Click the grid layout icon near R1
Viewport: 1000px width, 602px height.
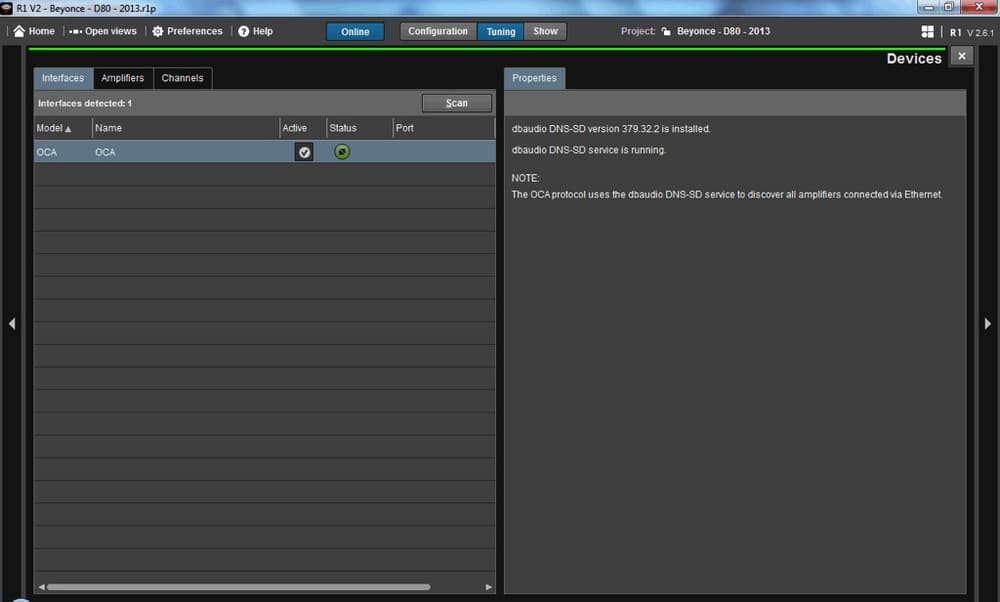927,32
